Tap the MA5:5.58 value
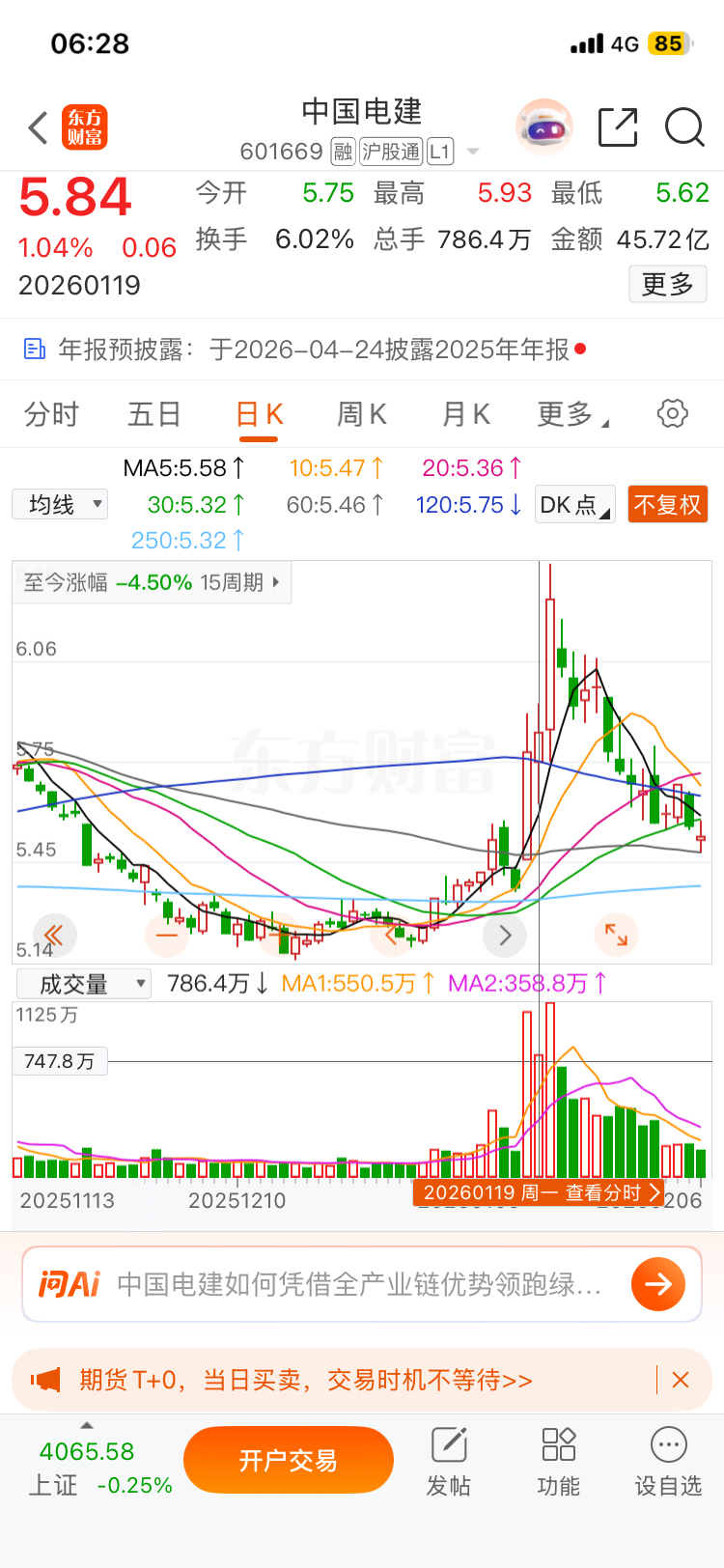Image resolution: width=724 pixels, height=1568 pixels. pos(183,468)
